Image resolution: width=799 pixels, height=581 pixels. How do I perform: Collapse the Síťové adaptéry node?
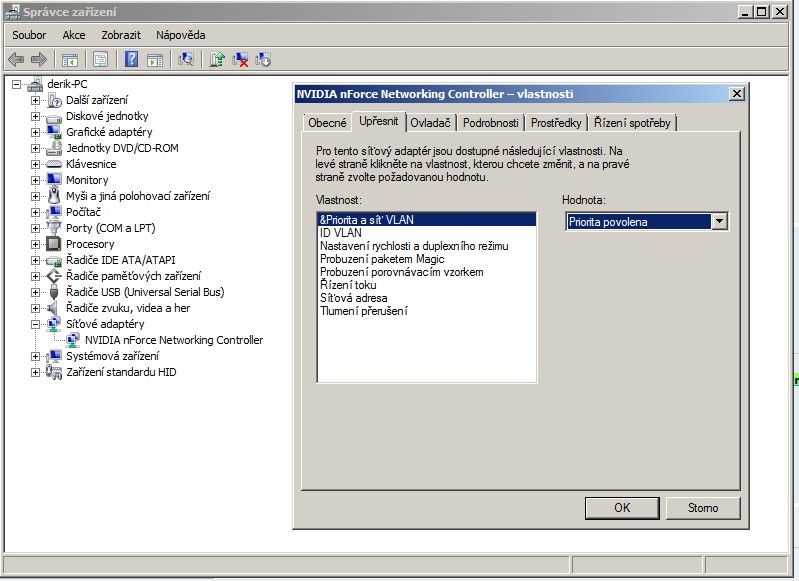pos(35,324)
